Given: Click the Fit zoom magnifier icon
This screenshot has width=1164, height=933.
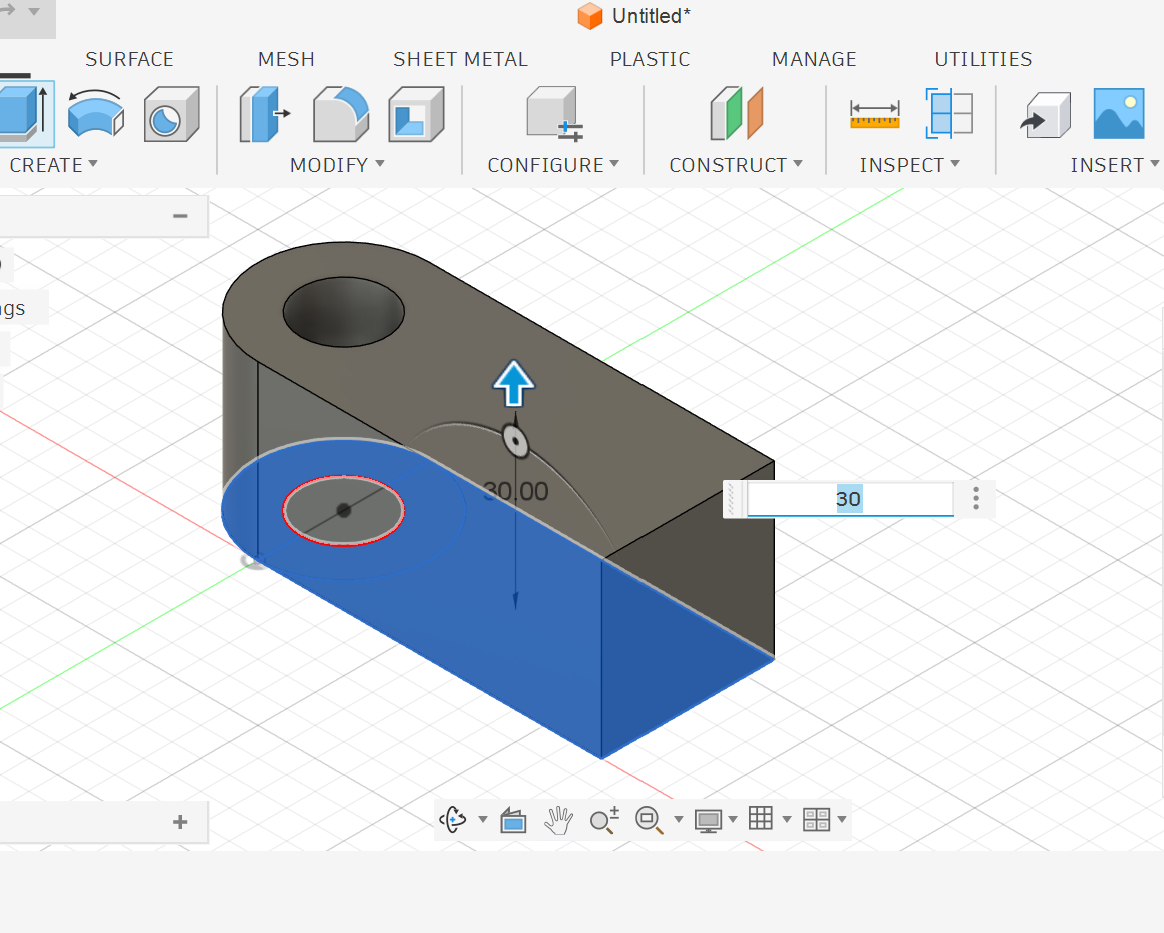Looking at the screenshot, I should [x=650, y=820].
